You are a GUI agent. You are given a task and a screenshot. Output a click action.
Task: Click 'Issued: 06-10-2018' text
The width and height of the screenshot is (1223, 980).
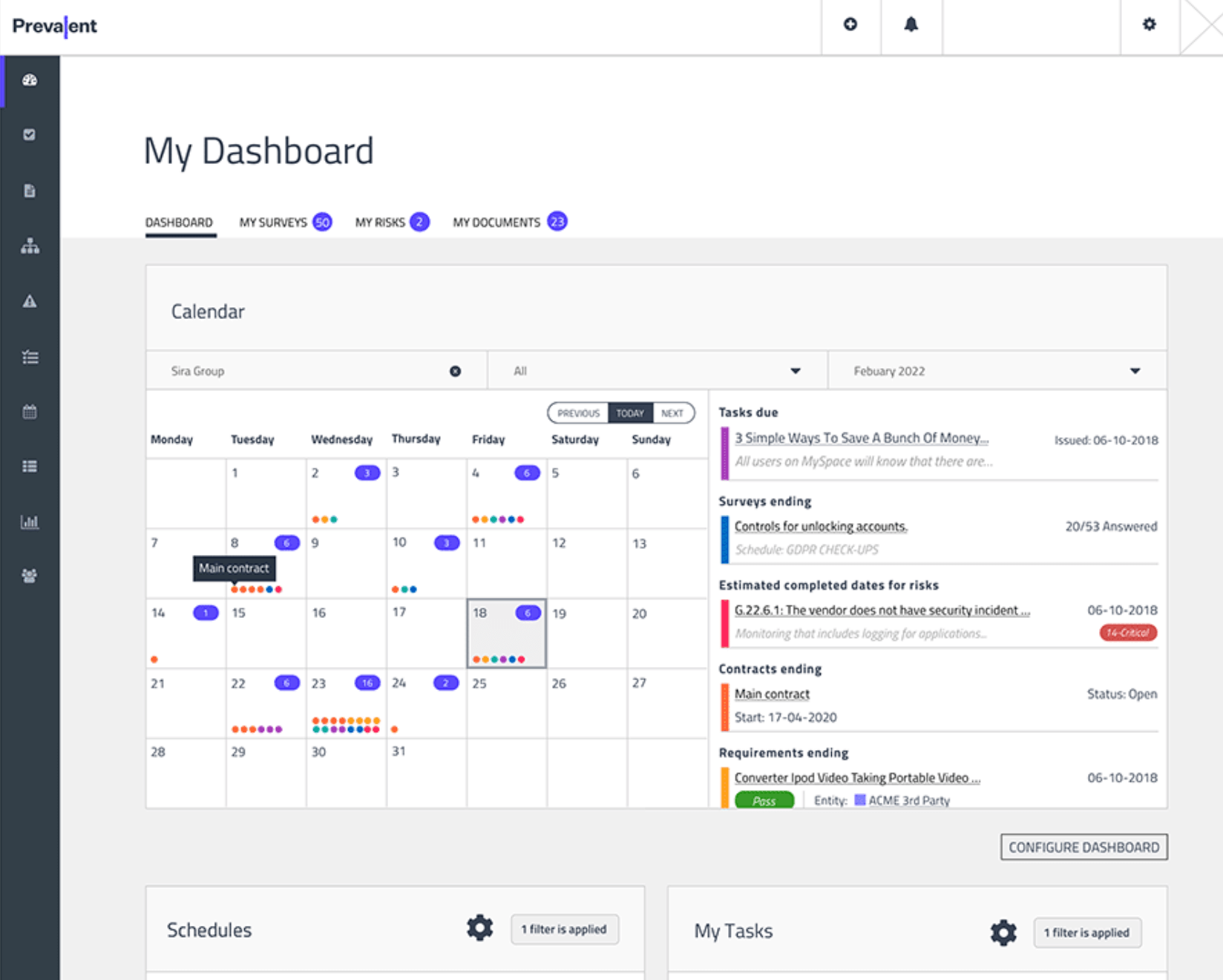point(1106,440)
